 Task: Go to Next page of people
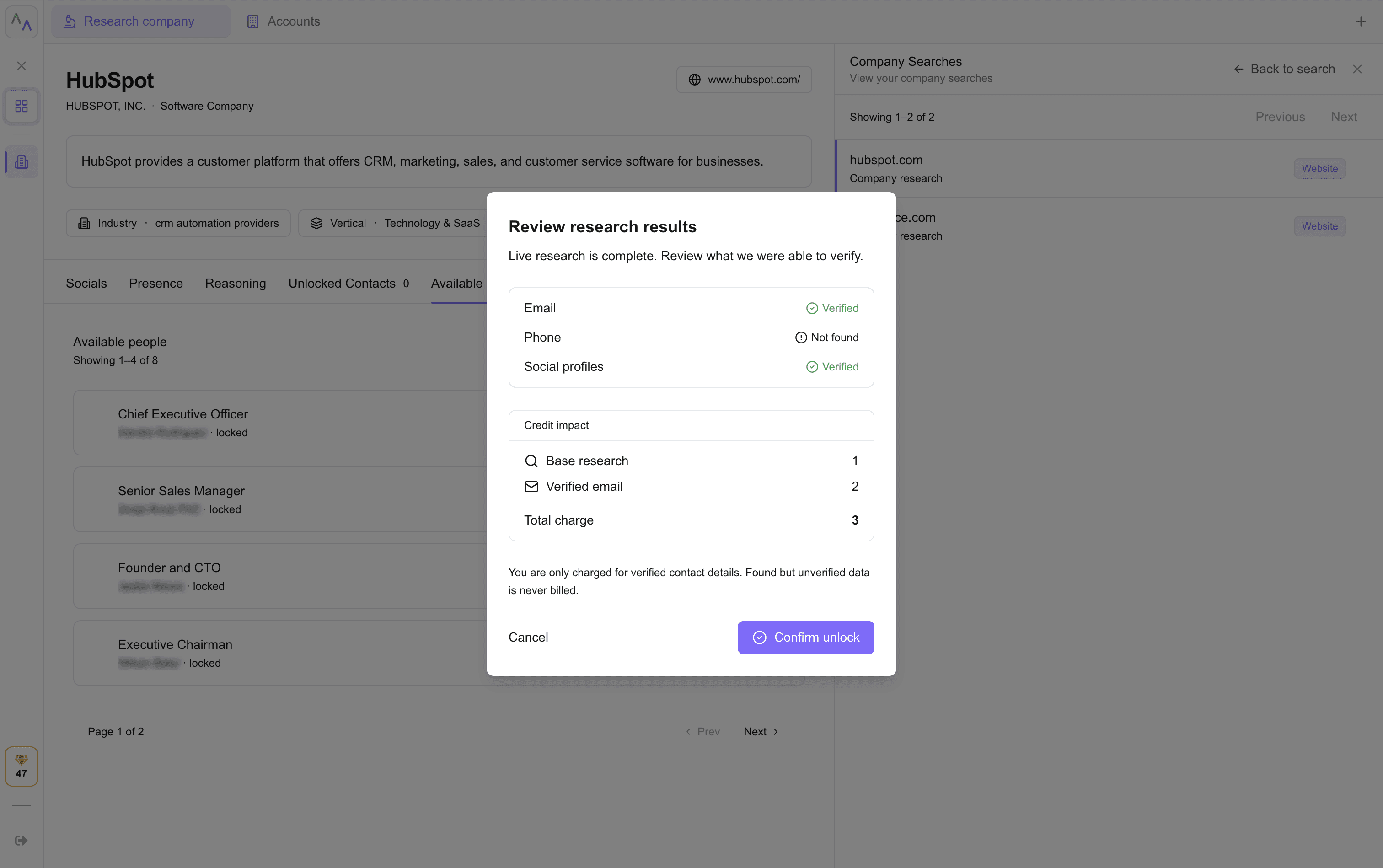click(x=761, y=731)
